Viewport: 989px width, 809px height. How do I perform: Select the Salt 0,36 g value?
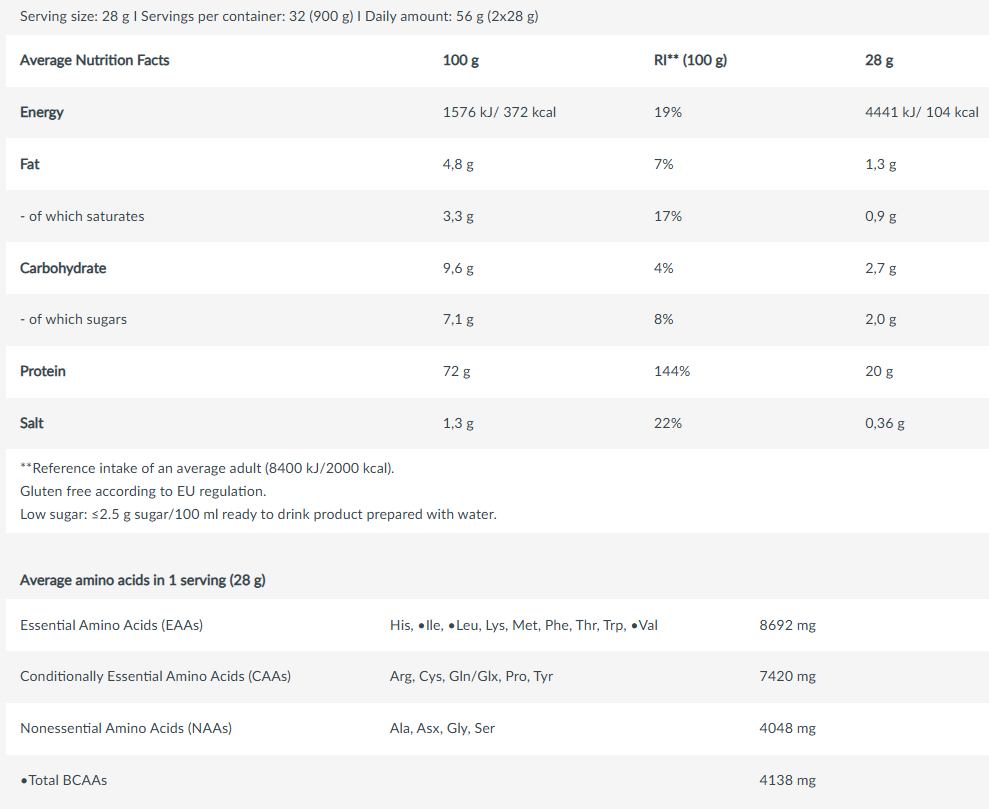[884, 423]
